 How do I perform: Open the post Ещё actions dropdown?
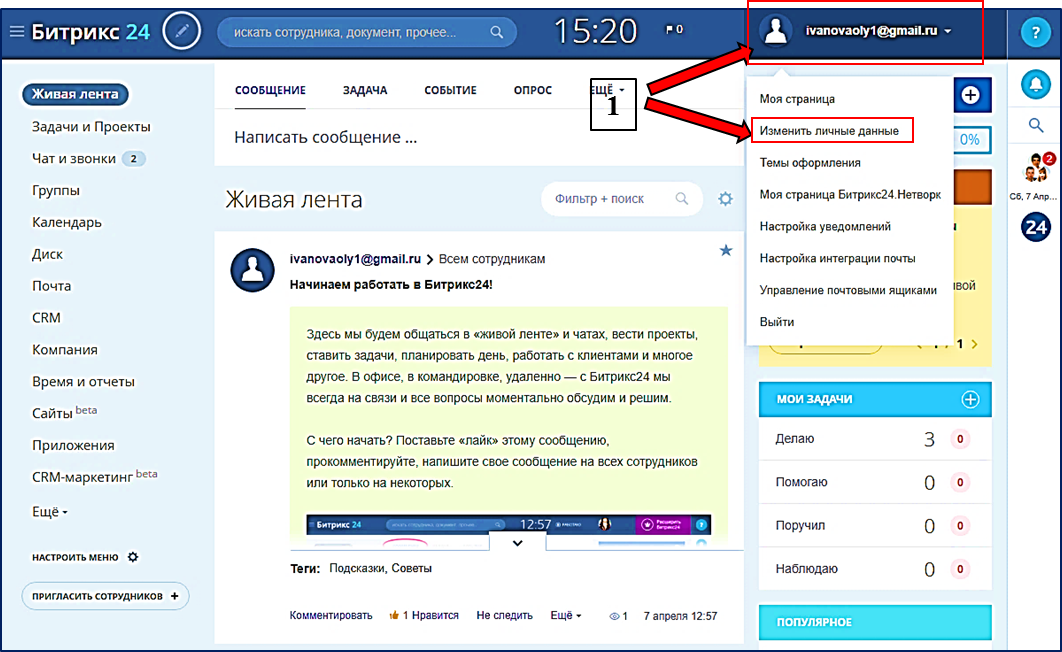566,615
